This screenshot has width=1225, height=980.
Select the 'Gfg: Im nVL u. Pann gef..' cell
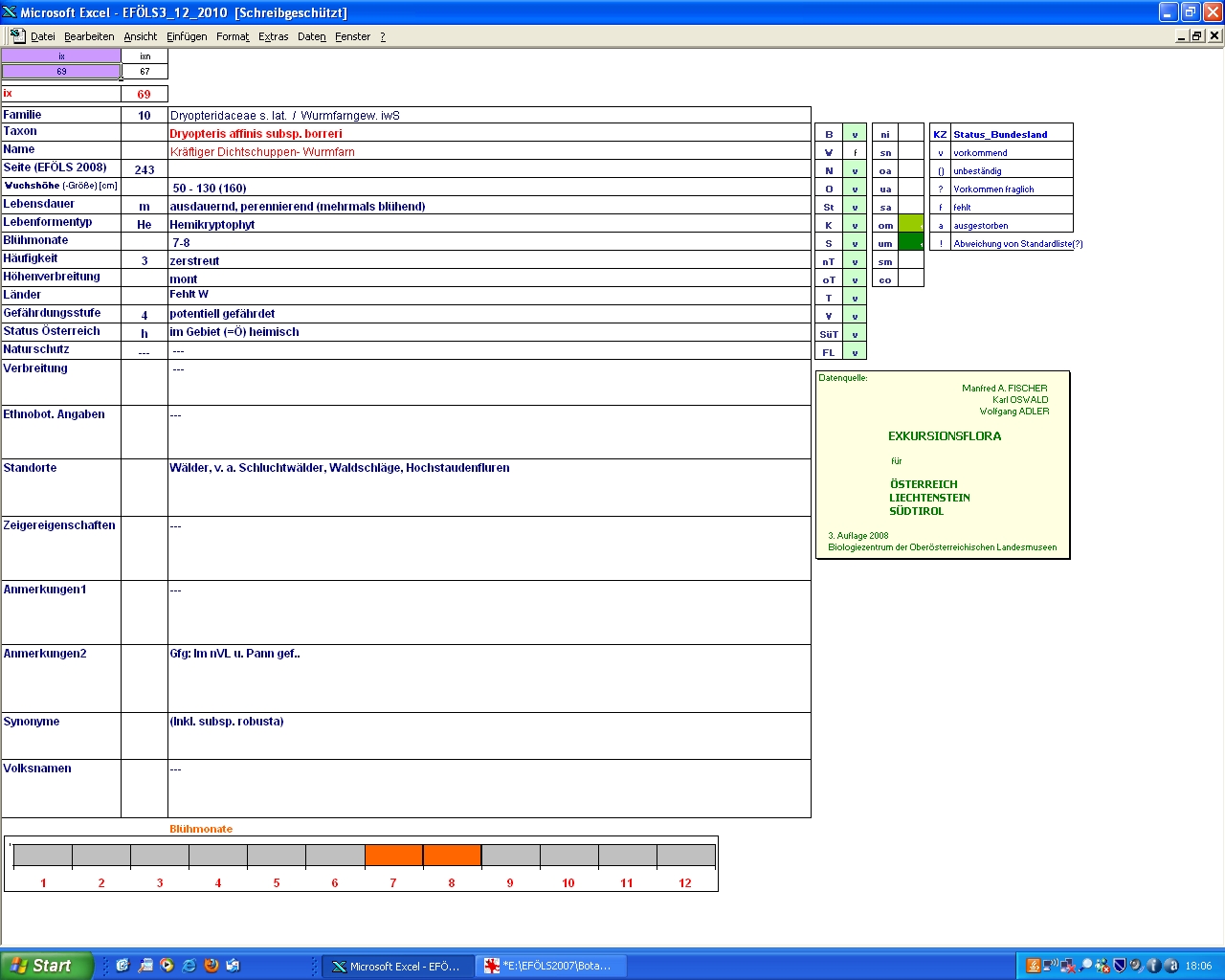489,679
